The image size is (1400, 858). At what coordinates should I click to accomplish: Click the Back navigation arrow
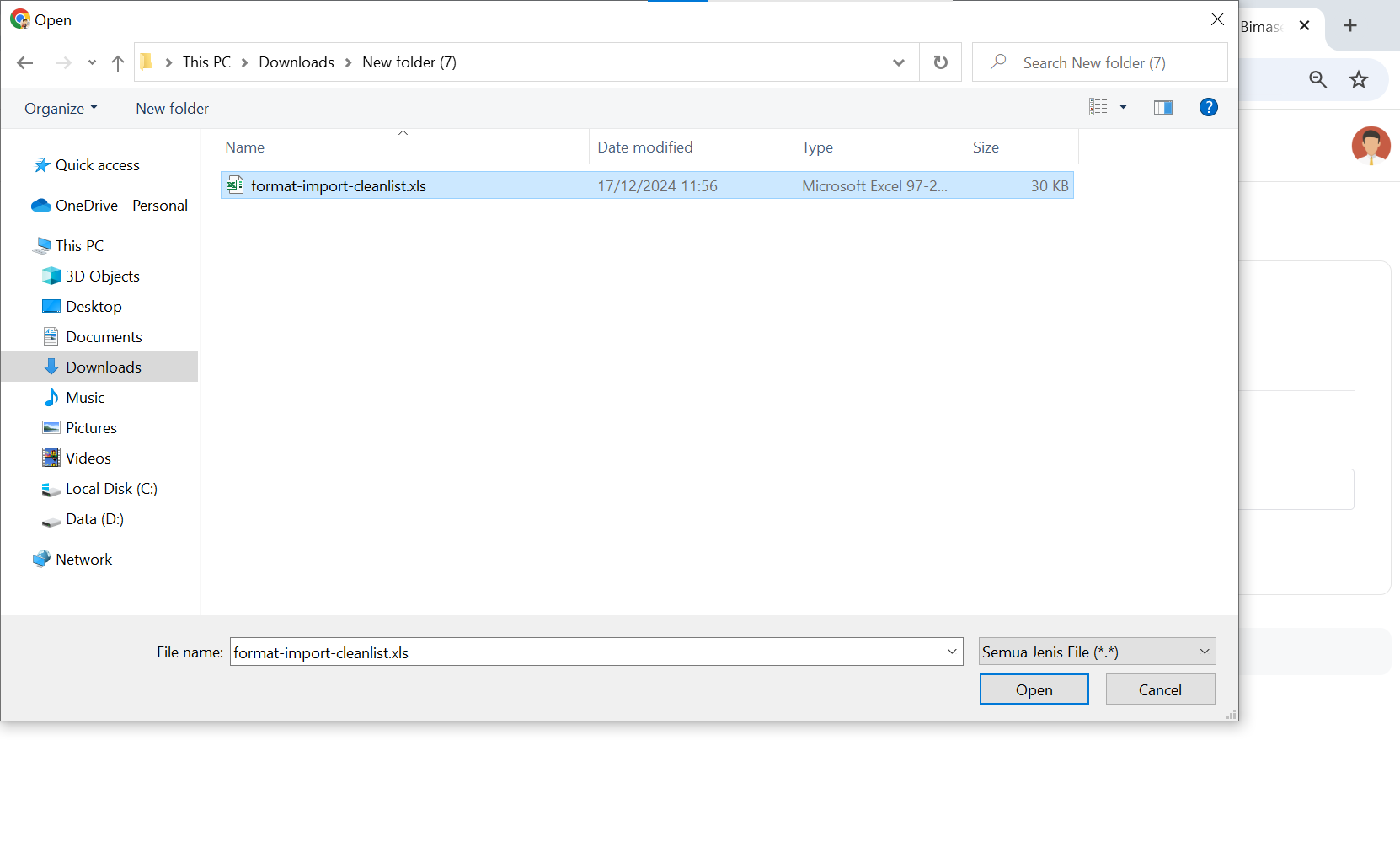pyautogui.click(x=25, y=62)
